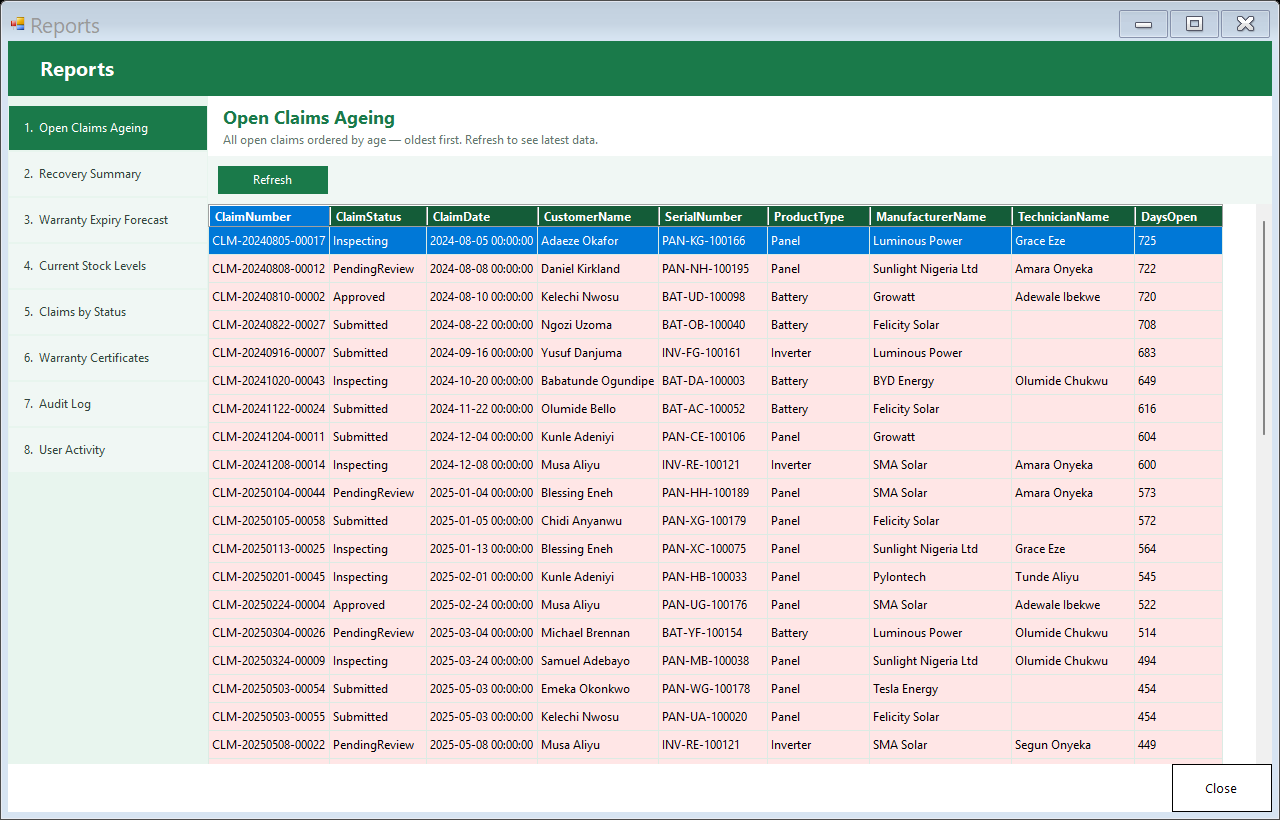Image resolution: width=1280 pixels, height=820 pixels.
Task: Select Warranty Expiry Forecast in sidebar
Action: tap(108, 220)
